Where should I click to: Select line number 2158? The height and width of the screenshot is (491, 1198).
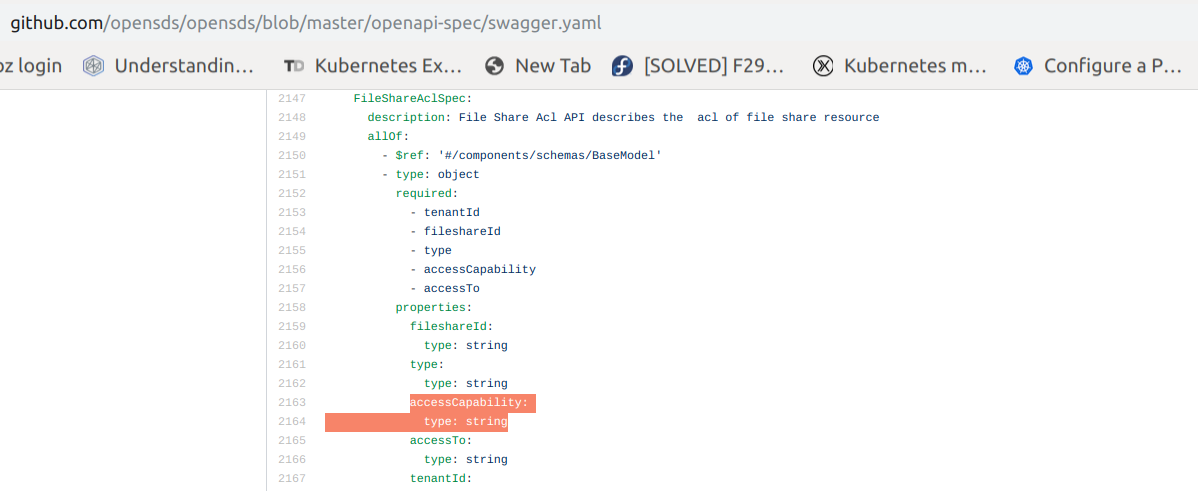click(292, 308)
